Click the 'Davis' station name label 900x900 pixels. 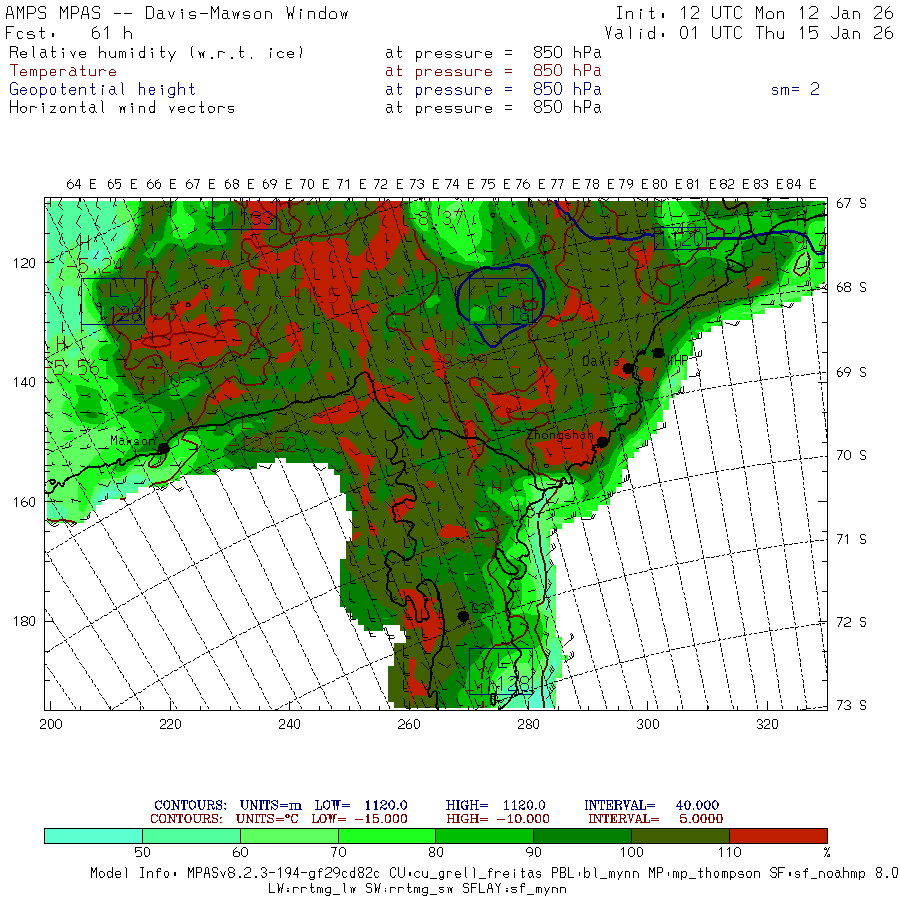tap(600, 362)
